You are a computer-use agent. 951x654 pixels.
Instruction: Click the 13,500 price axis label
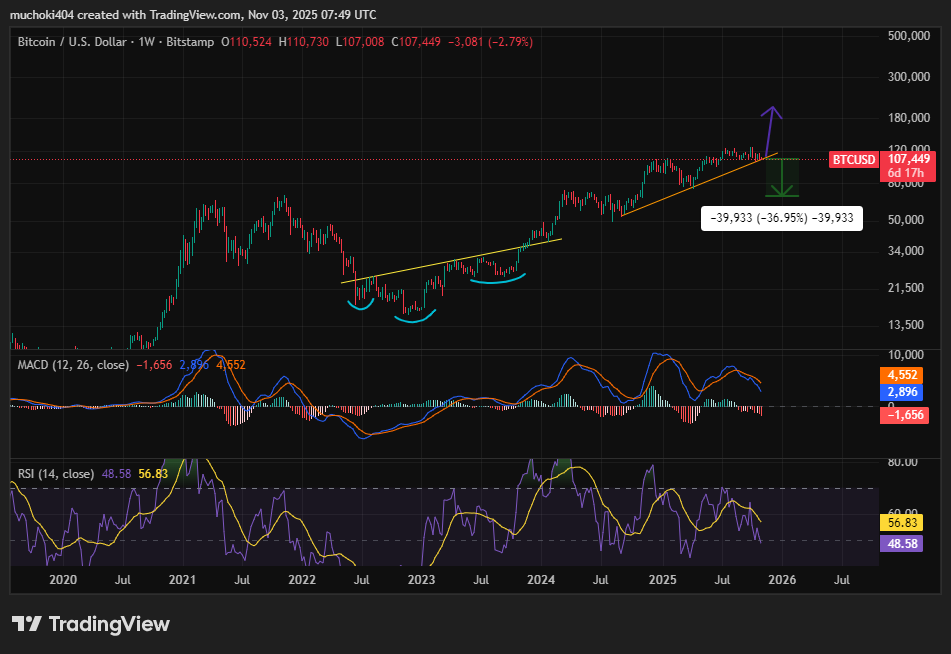(906, 325)
